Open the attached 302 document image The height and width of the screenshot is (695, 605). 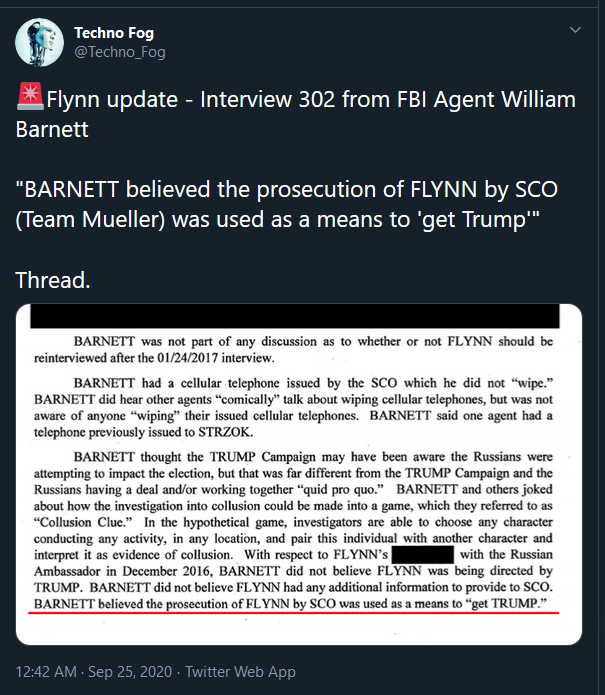coord(299,474)
